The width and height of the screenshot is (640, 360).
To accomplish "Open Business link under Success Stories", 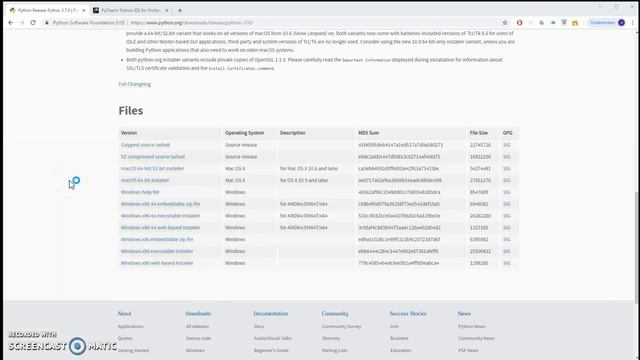I will tap(399, 338).
